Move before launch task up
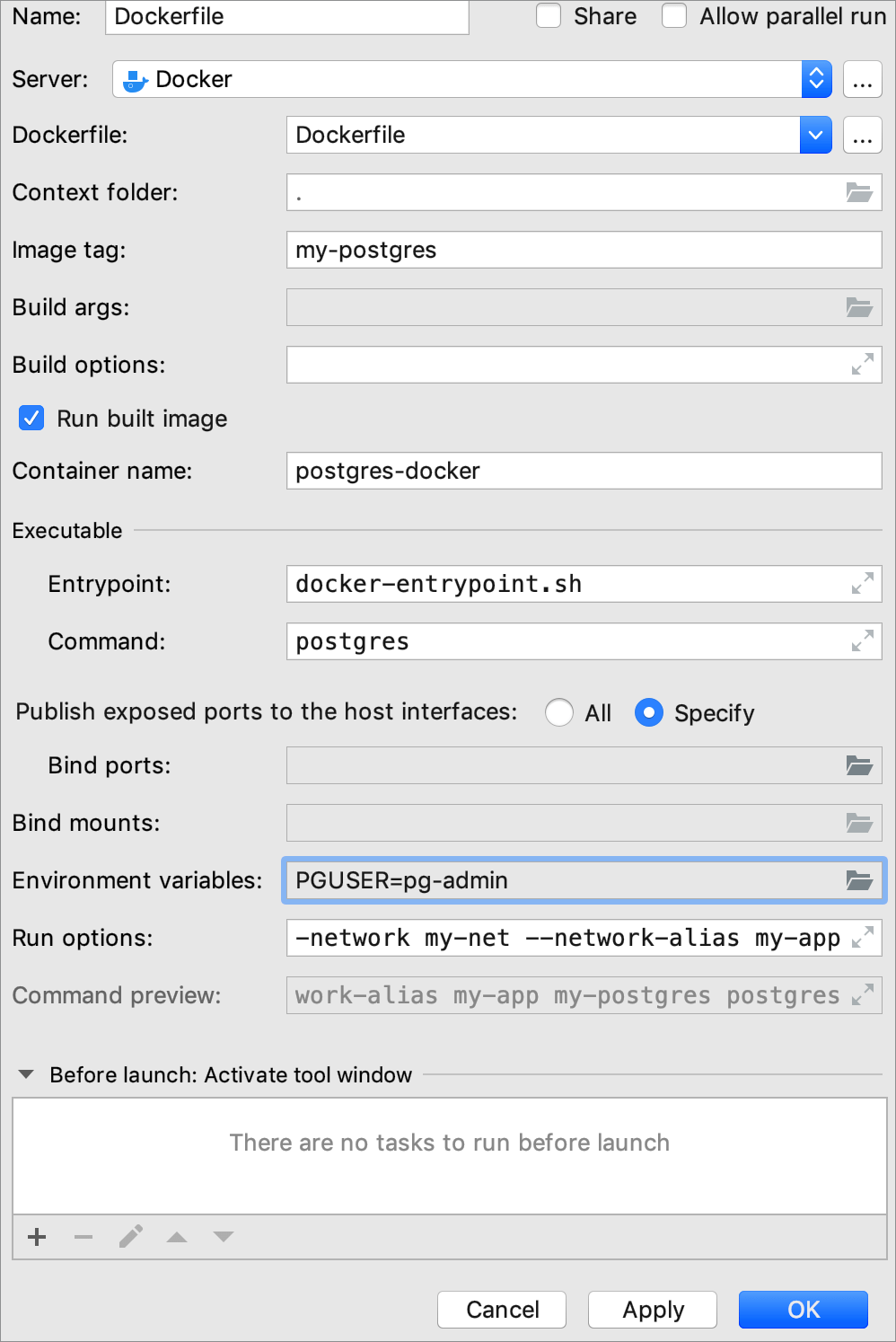This screenshot has height=1342, width=896. pyautogui.click(x=177, y=1237)
